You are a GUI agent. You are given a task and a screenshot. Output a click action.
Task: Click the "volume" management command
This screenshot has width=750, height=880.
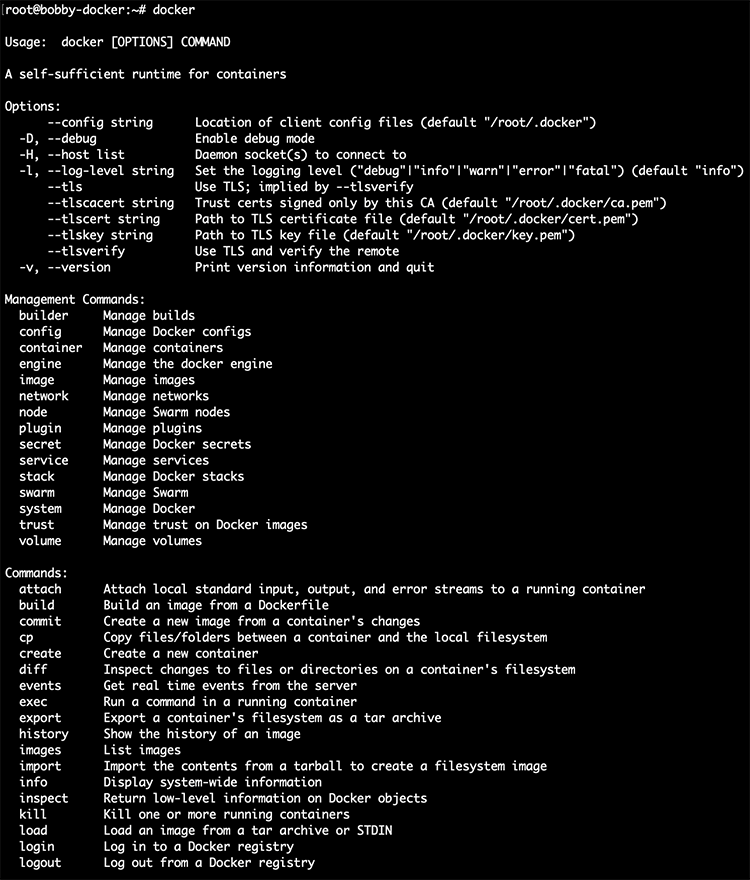click(40, 541)
